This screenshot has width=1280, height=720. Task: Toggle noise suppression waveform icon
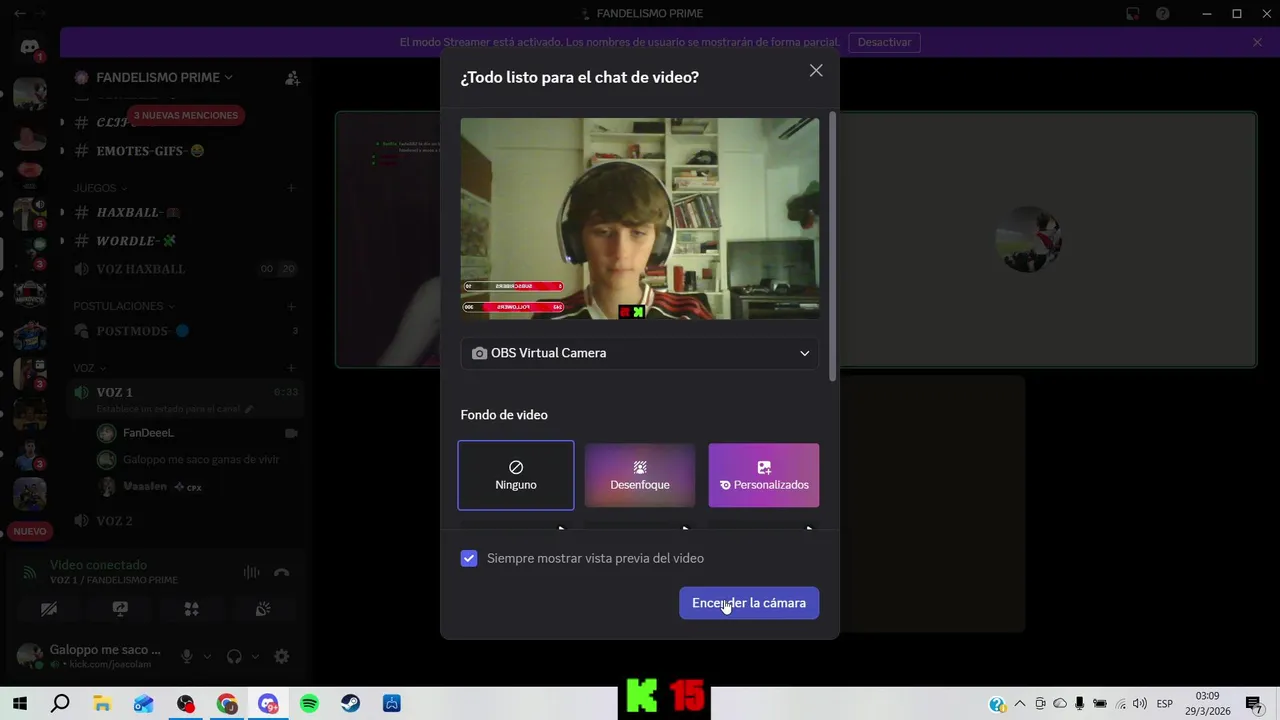(x=251, y=572)
